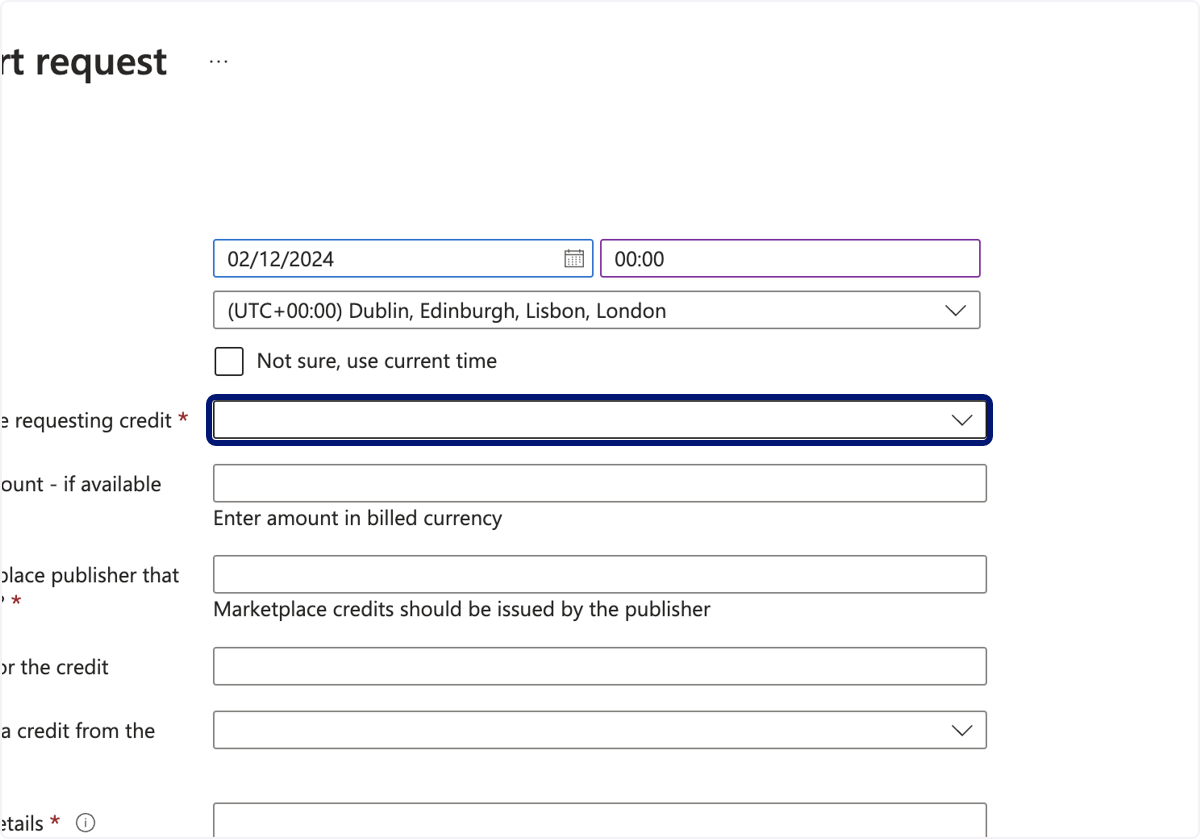1200x839 pixels.
Task: Click info icon next to details label
Action: tap(86, 823)
